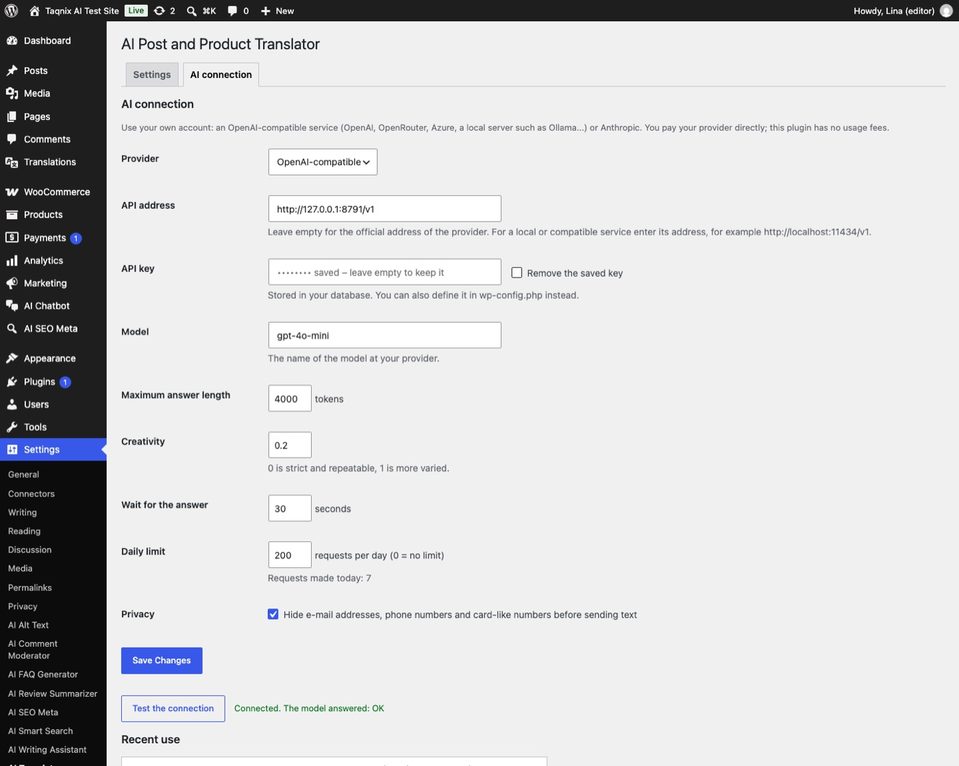Open the comments bubble icon showing 0

click(232, 10)
